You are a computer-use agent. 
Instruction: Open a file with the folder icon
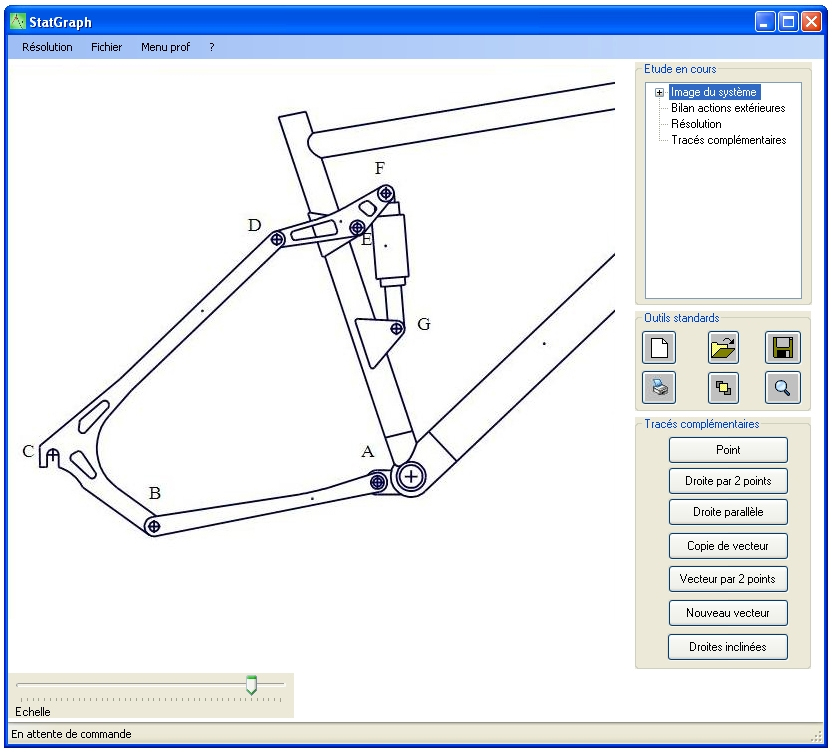click(x=722, y=348)
